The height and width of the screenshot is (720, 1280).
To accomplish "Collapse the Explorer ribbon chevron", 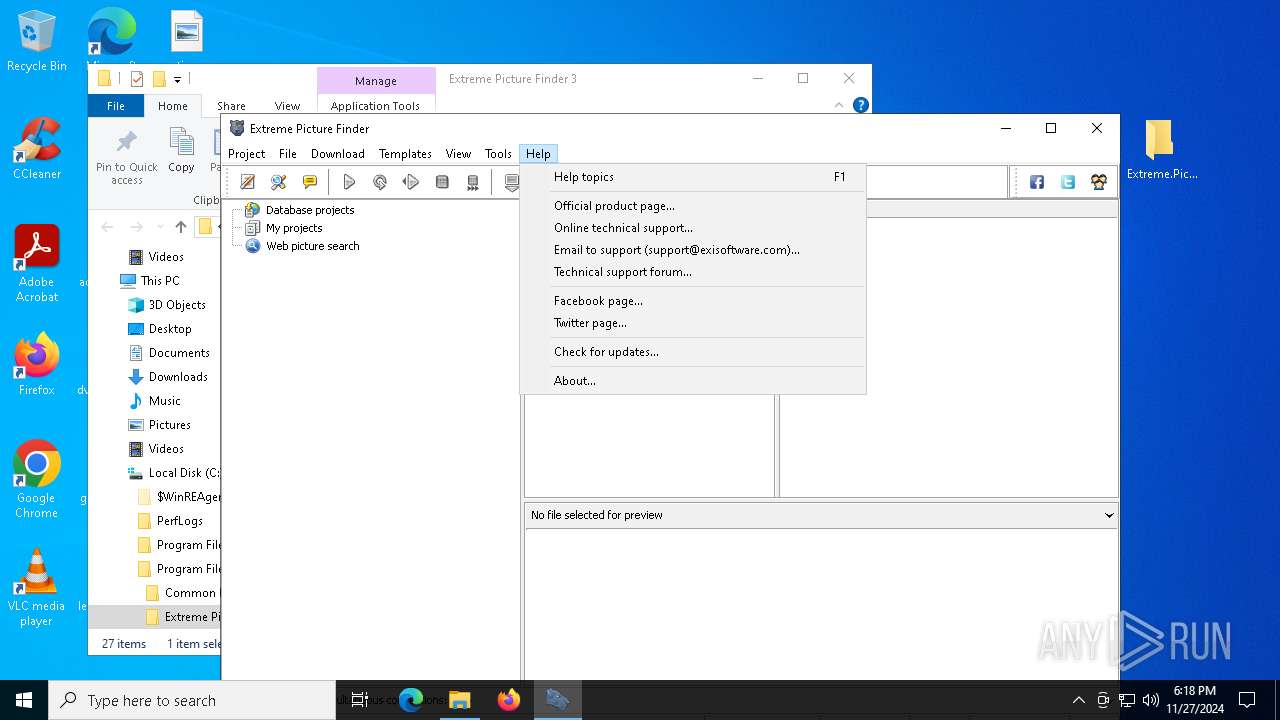I will 839,105.
